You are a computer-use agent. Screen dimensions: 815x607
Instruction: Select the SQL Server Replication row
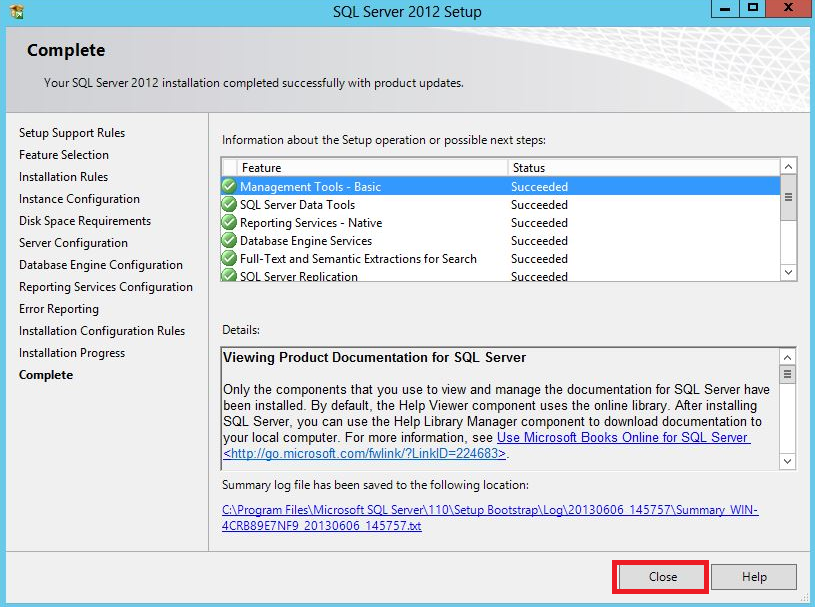click(501, 275)
